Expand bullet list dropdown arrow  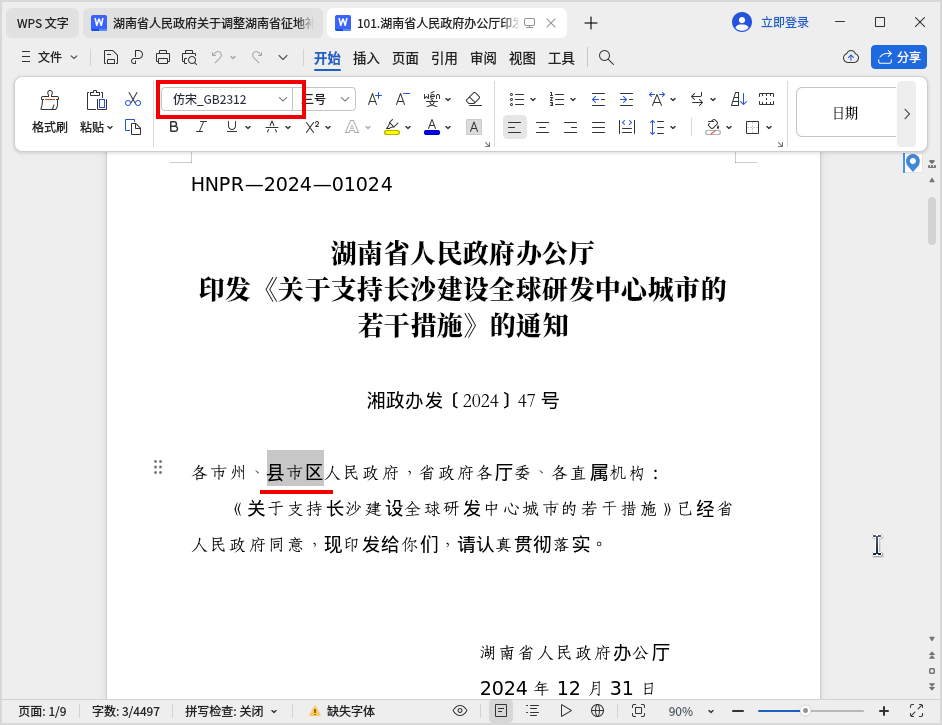point(532,100)
